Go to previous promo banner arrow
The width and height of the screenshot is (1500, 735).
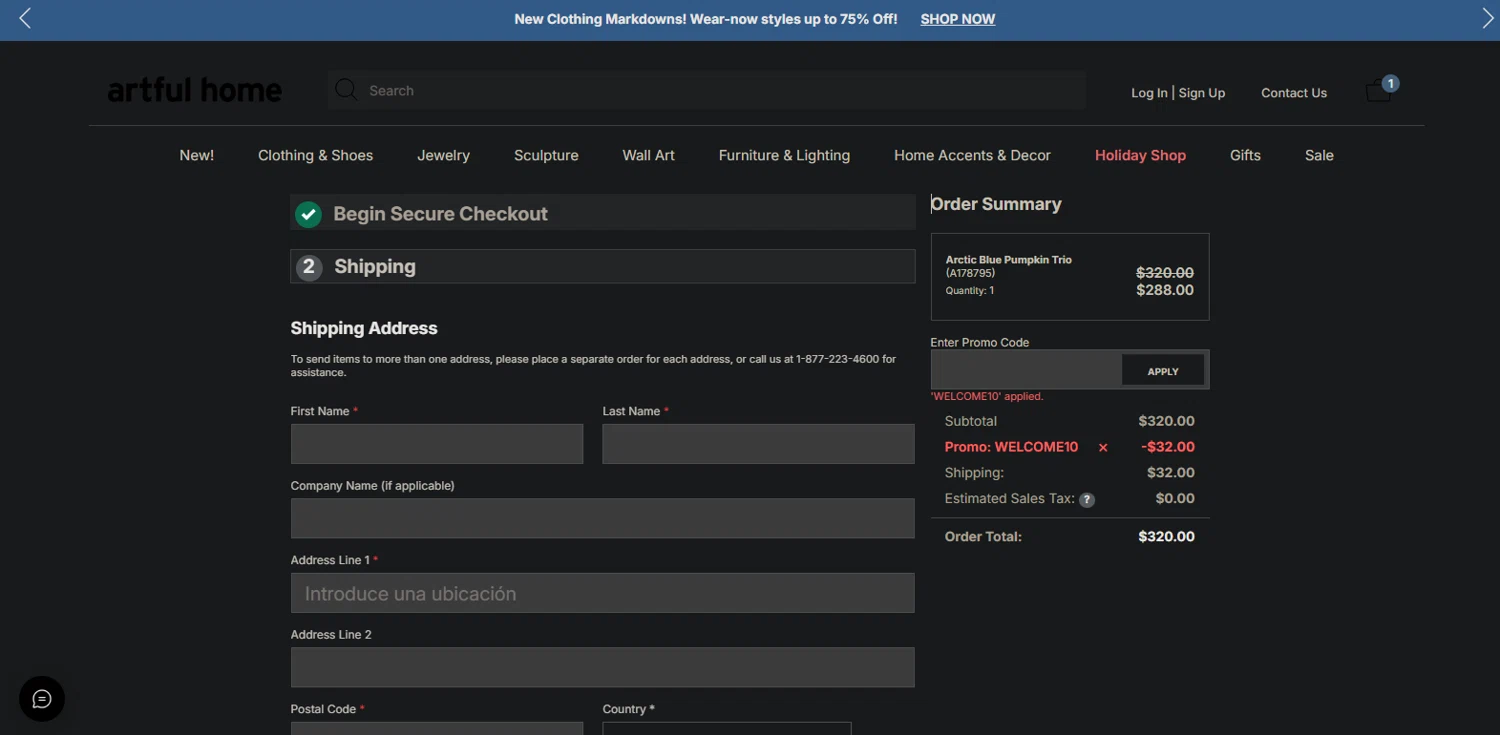[x=25, y=19]
